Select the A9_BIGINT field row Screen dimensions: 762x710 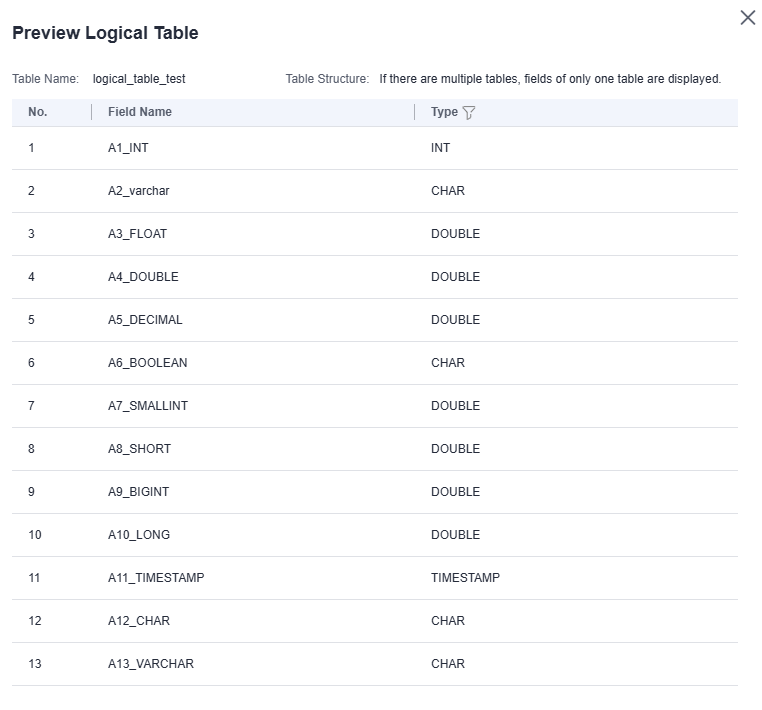pos(140,492)
